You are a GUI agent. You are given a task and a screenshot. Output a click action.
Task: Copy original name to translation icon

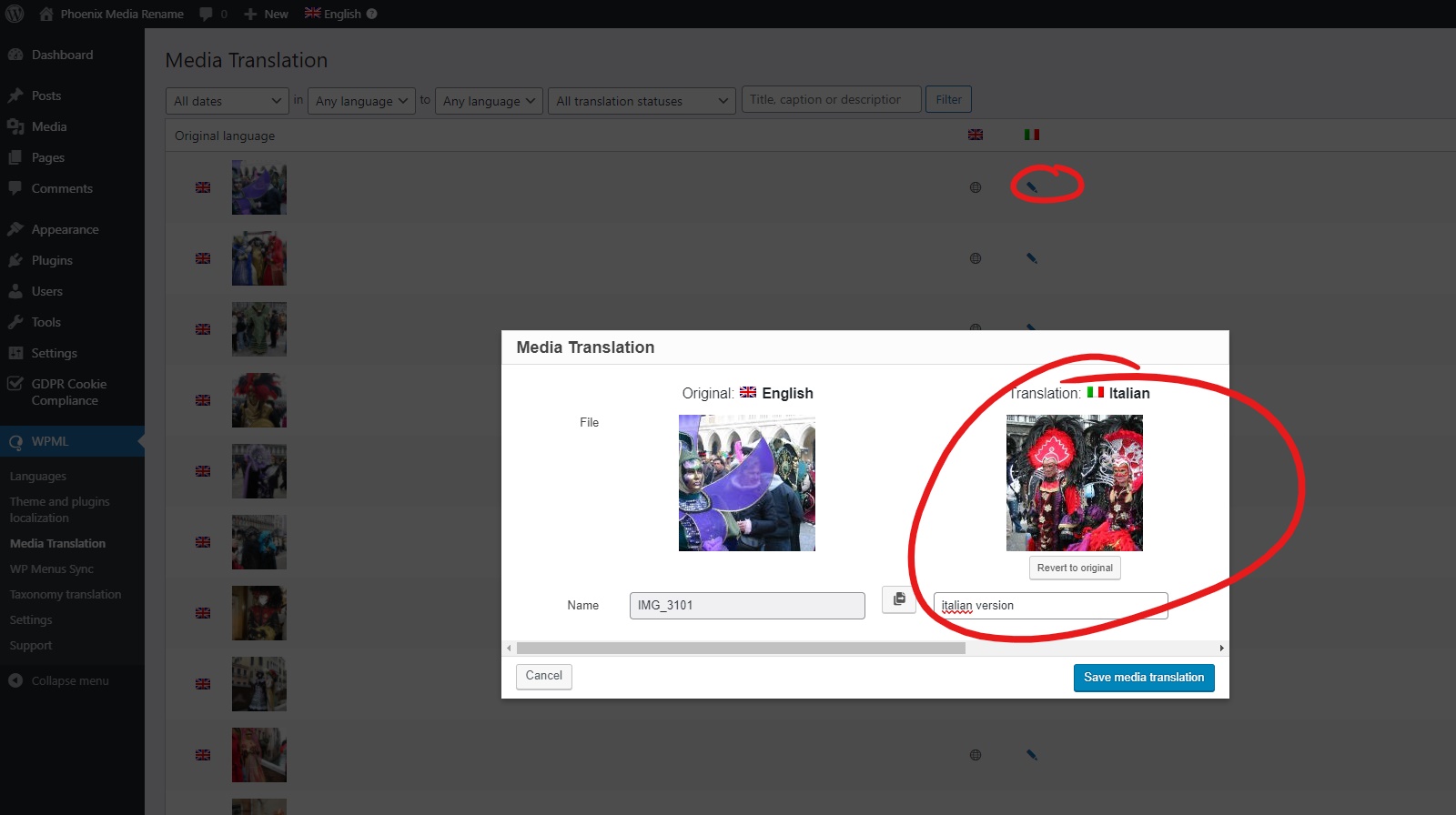(x=899, y=599)
